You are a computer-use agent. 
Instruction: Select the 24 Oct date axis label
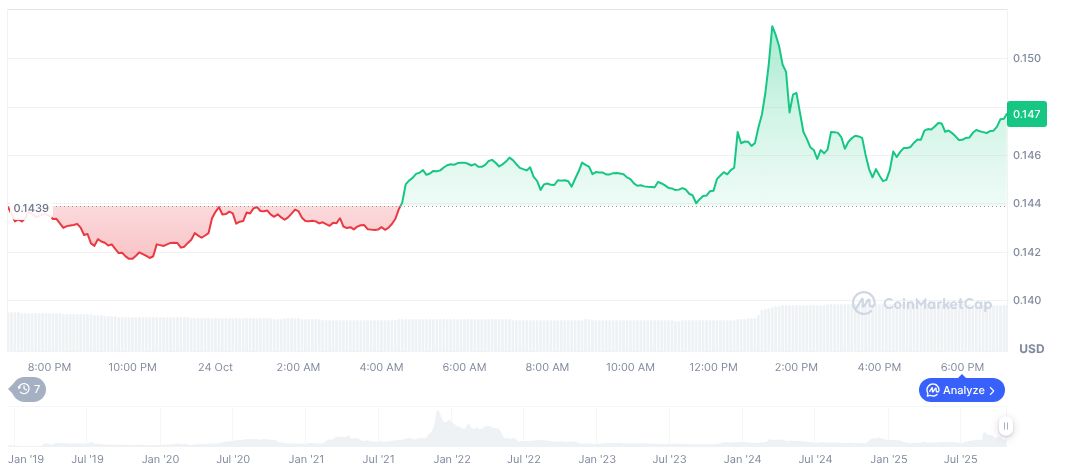215,367
